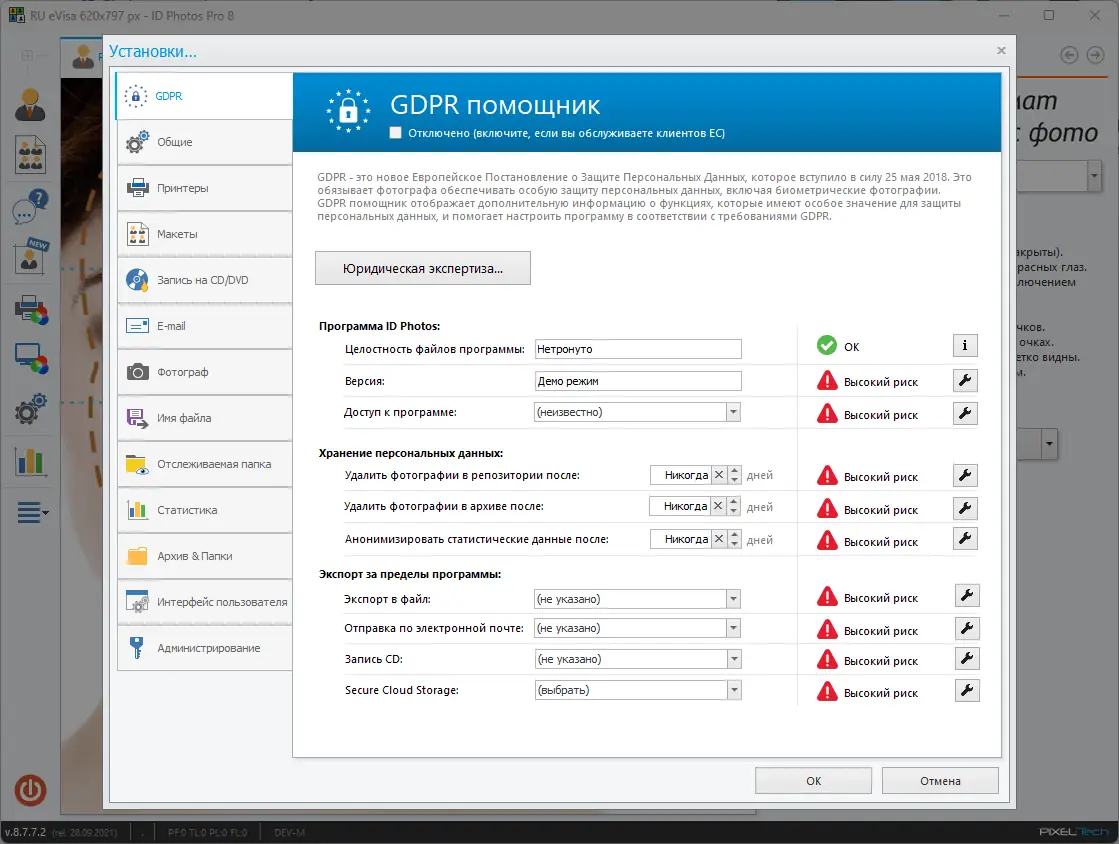Expand the Запись CD dropdown
The image size is (1119, 844).
tap(734, 659)
